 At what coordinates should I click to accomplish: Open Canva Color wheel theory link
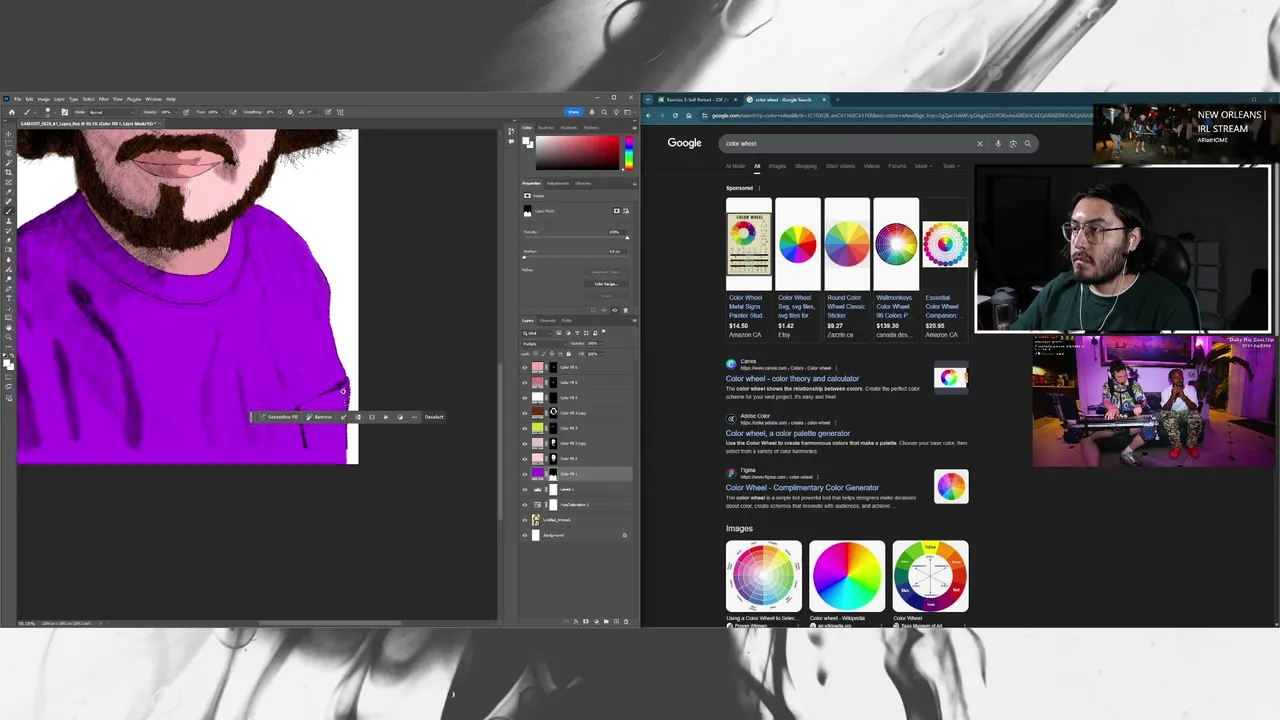point(792,379)
